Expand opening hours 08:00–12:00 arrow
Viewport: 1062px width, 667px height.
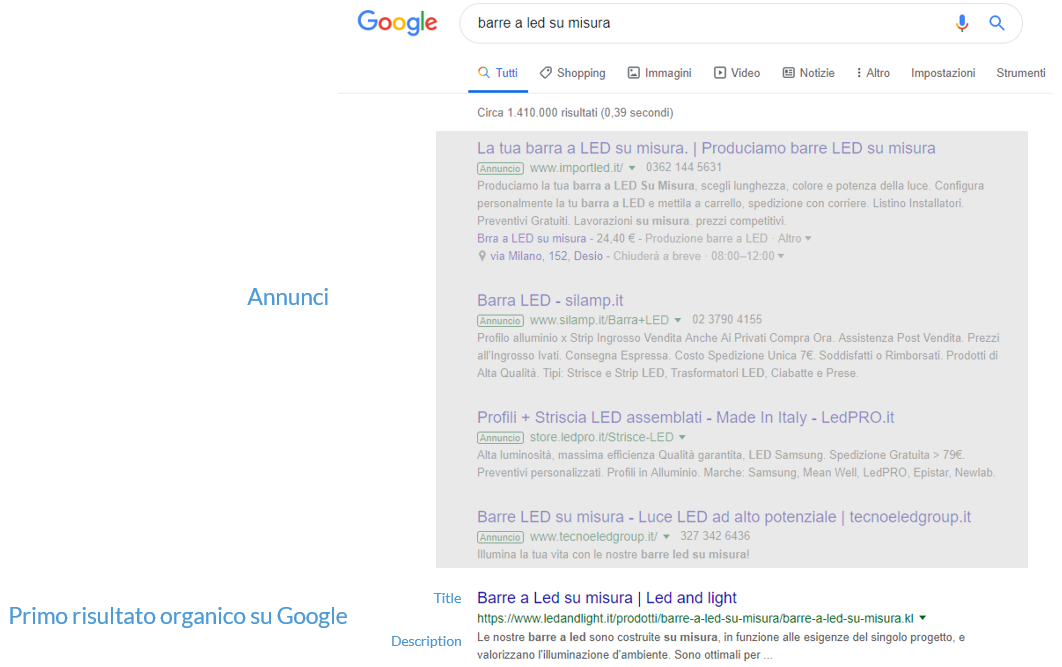point(781,256)
